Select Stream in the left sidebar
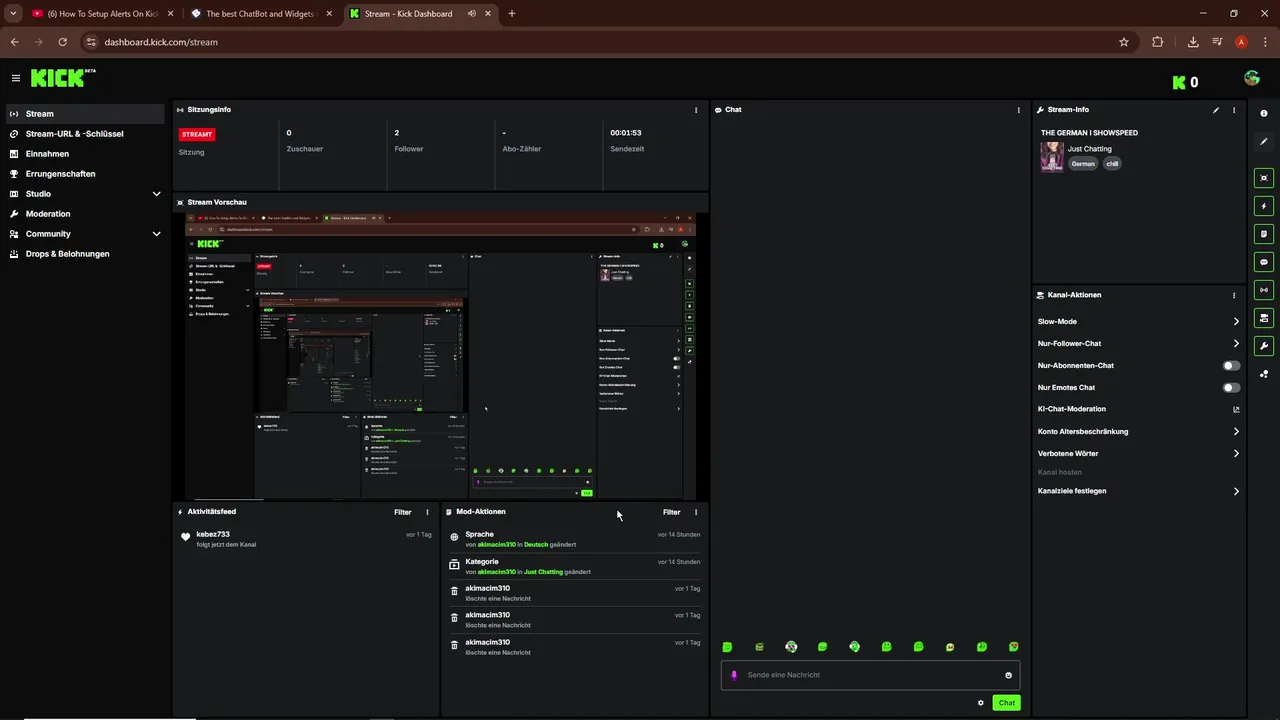The height and width of the screenshot is (720, 1280). [x=85, y=114]
